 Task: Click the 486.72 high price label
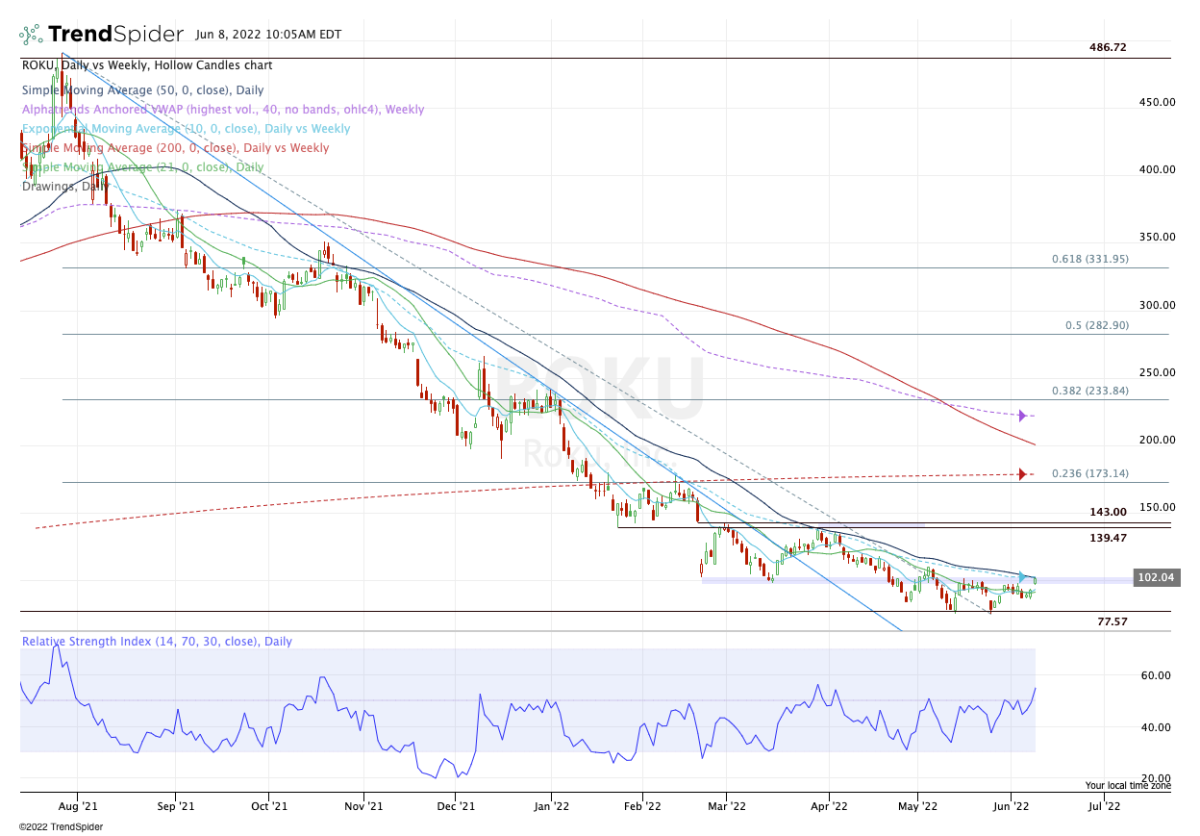(x=1107, y=47)
